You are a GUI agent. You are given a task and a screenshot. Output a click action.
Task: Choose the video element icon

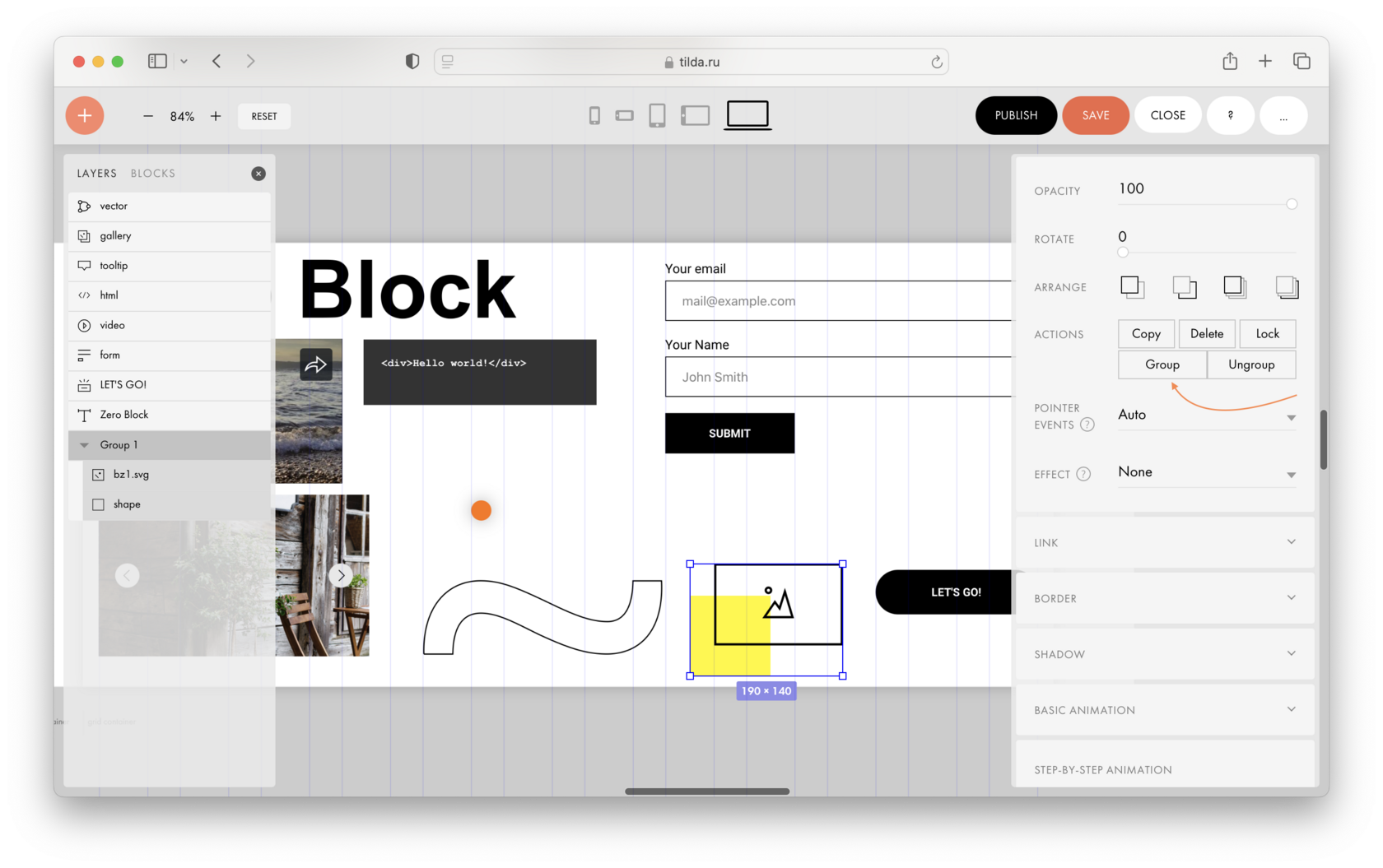[85, 325]
